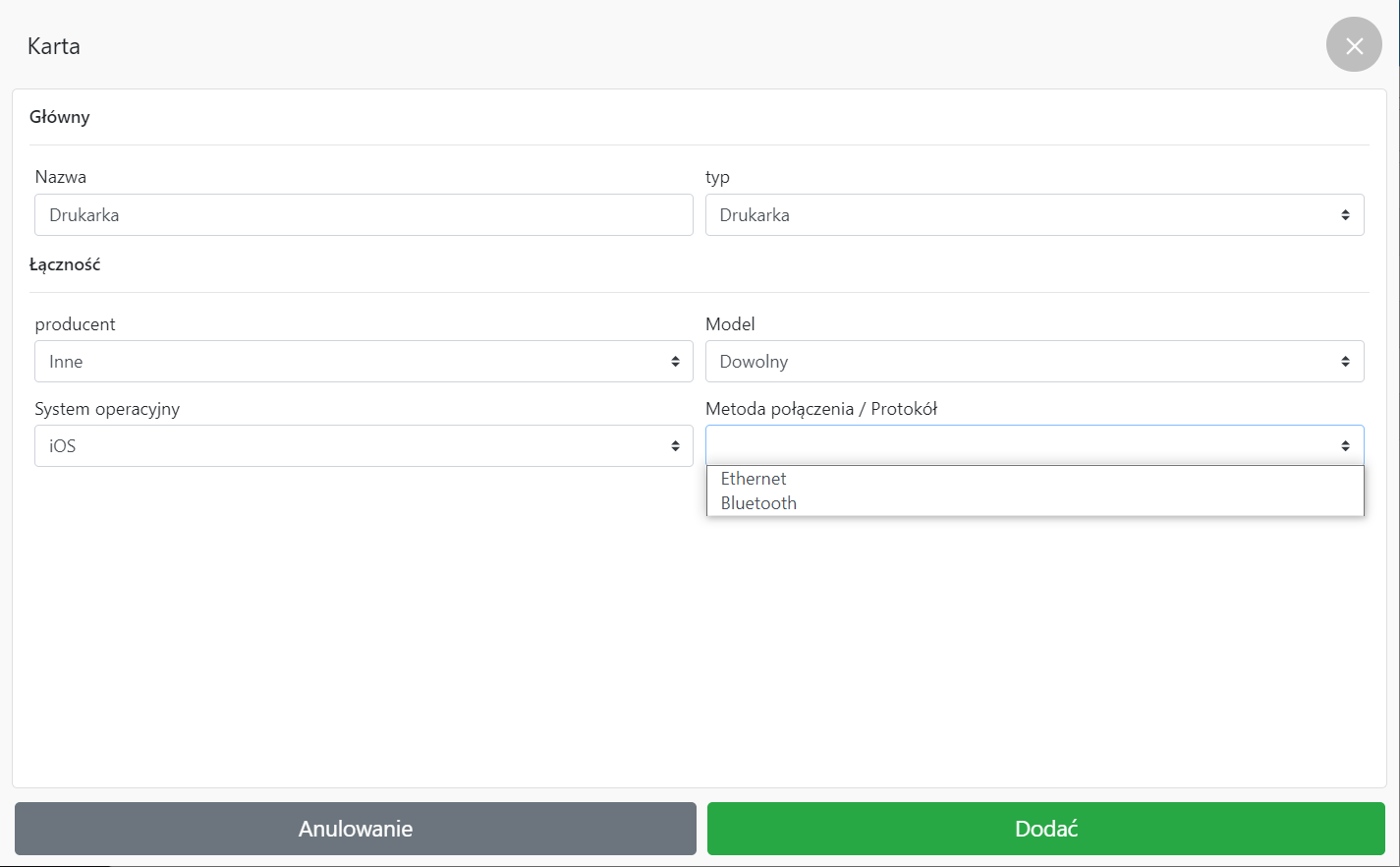
Task: Click the Karta dialog title
Action: tap(54, 46)
